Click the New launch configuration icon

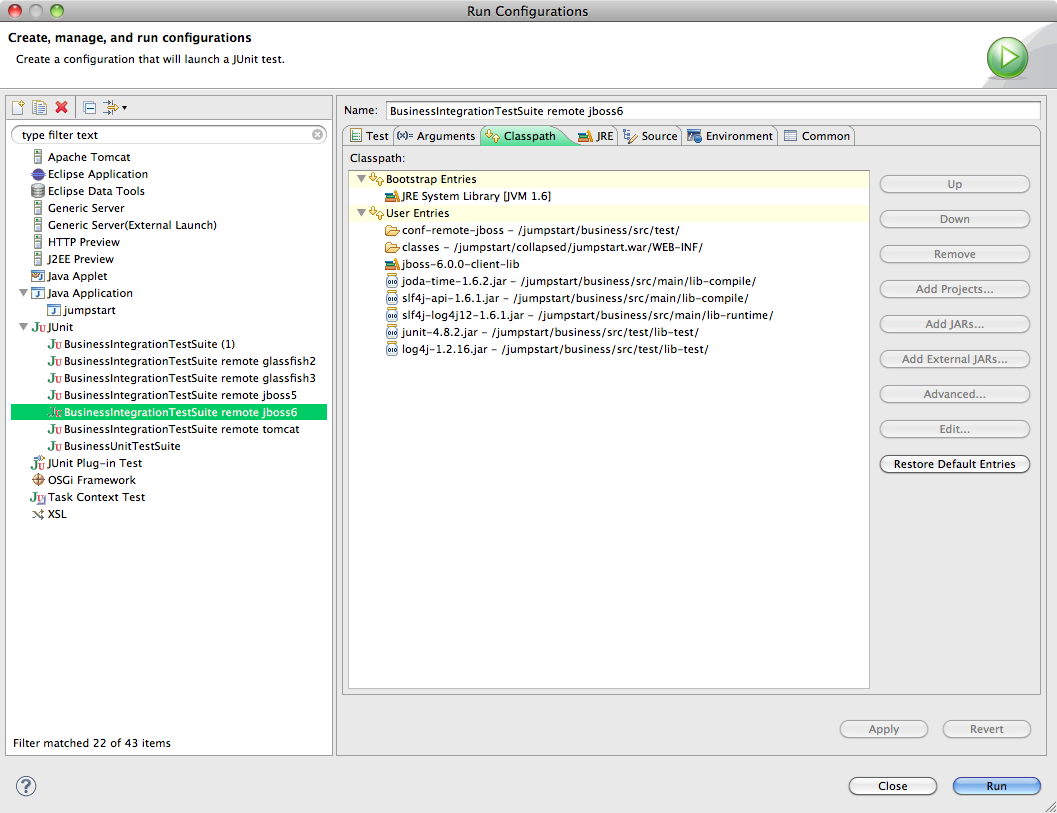(18, 107)
